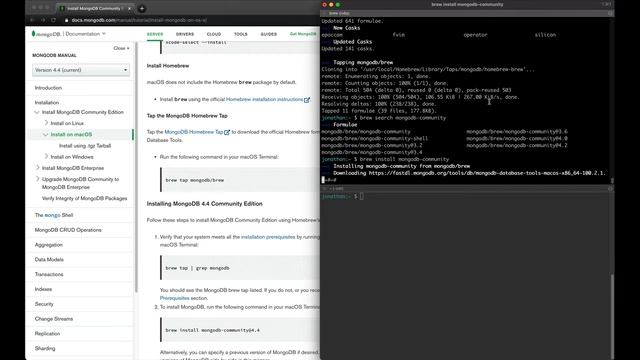This screenshot has height=360, width=640.
Task: Open a new browser tab
Action: pos(142,8)
